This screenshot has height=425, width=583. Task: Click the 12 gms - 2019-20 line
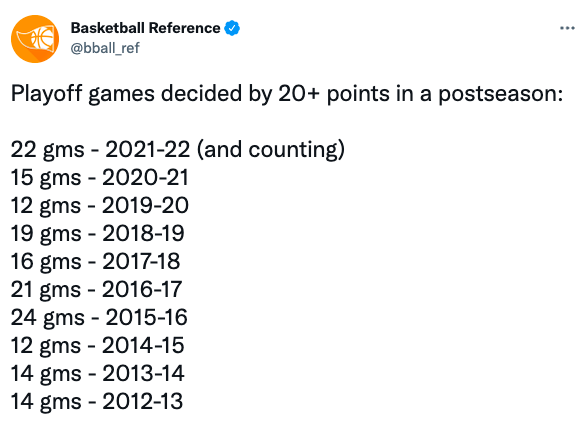(100, 205)
